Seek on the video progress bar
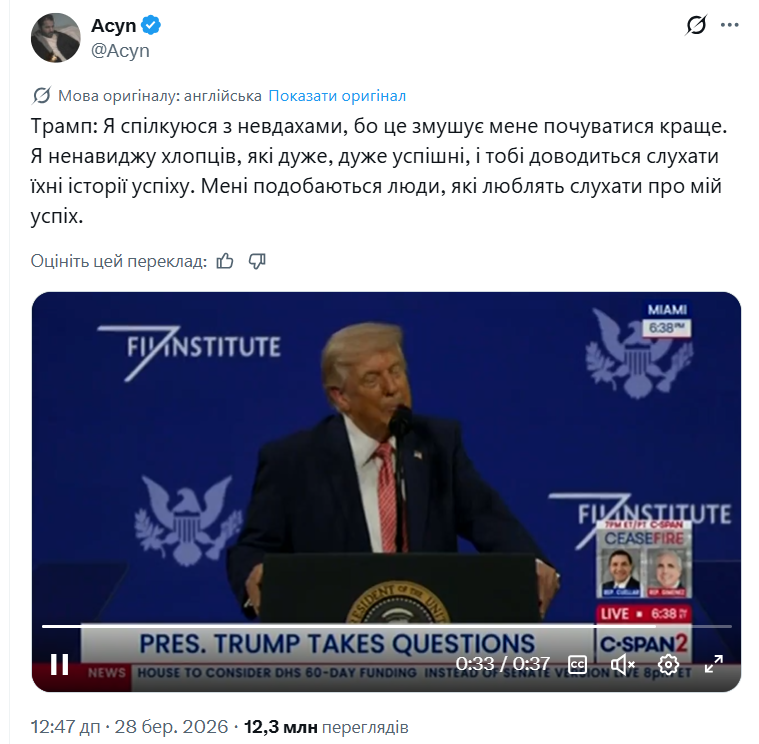This screenshot has height=744, width=759. click(x=387, y=626)
